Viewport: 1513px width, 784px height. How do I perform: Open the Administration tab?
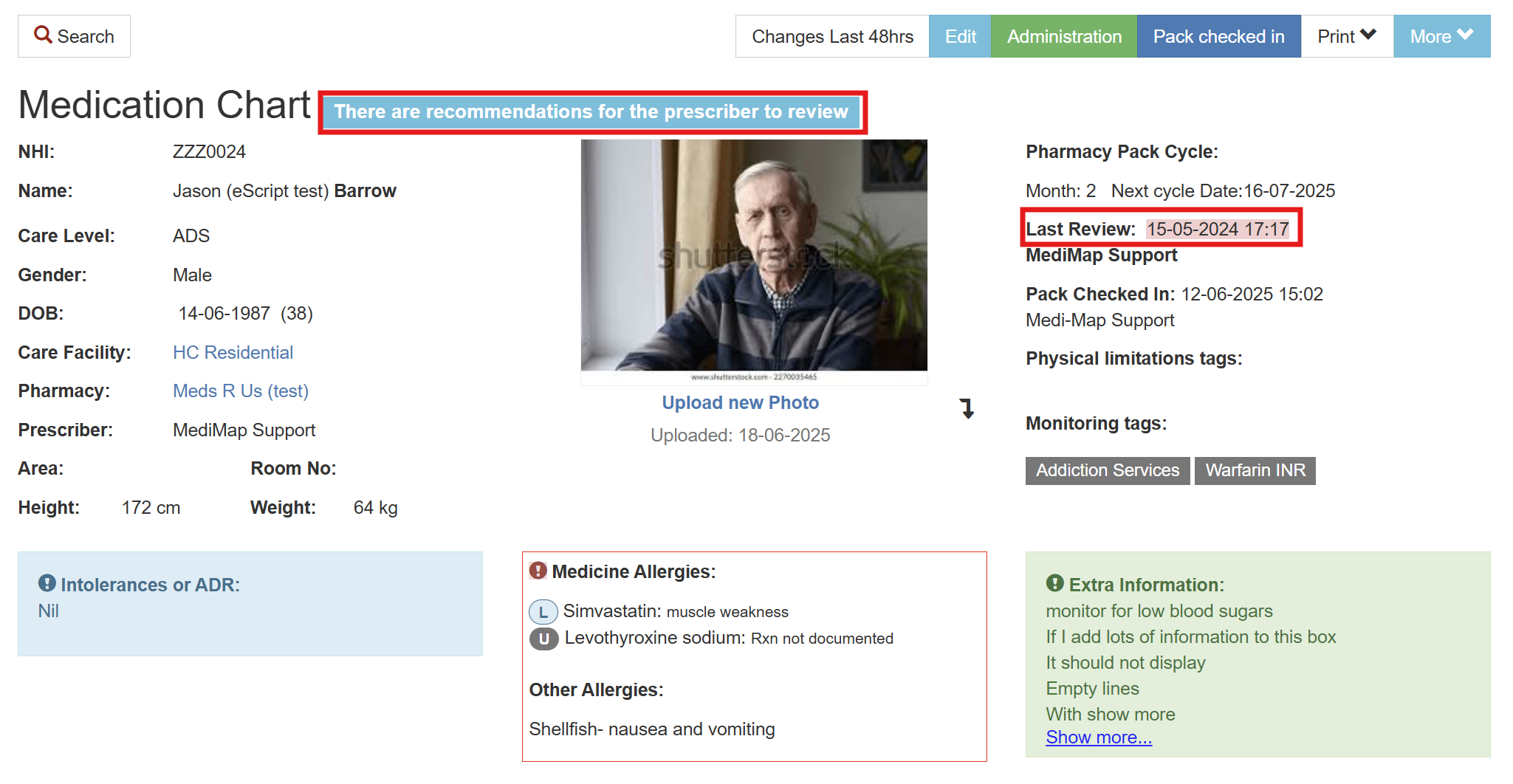(x=1063, y=35)
